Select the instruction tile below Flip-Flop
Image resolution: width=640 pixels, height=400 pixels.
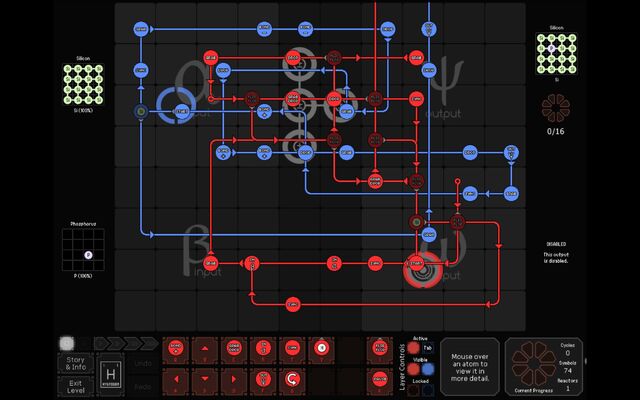pyautogui.click(x=380, y=380)
